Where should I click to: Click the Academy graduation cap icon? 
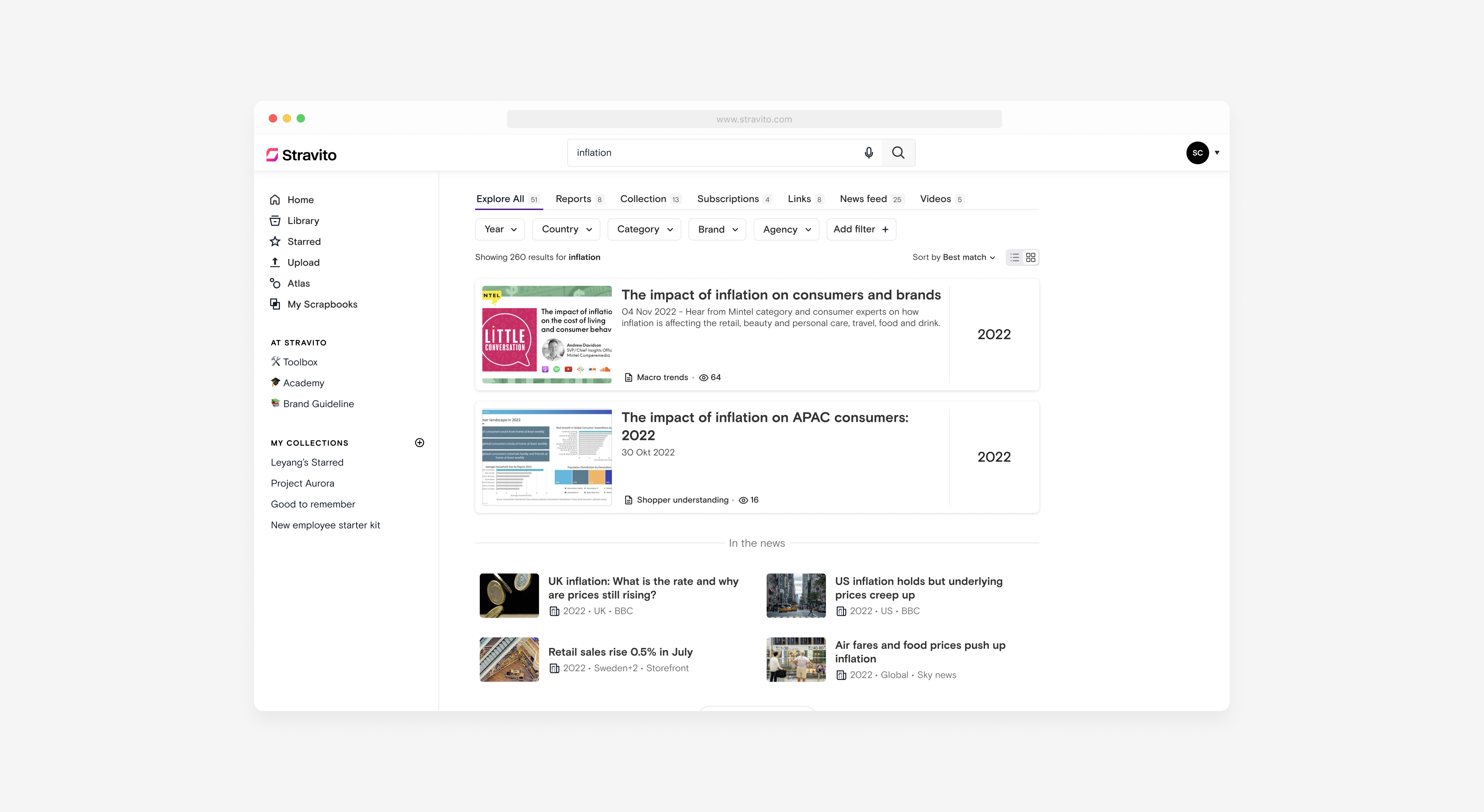275,383
